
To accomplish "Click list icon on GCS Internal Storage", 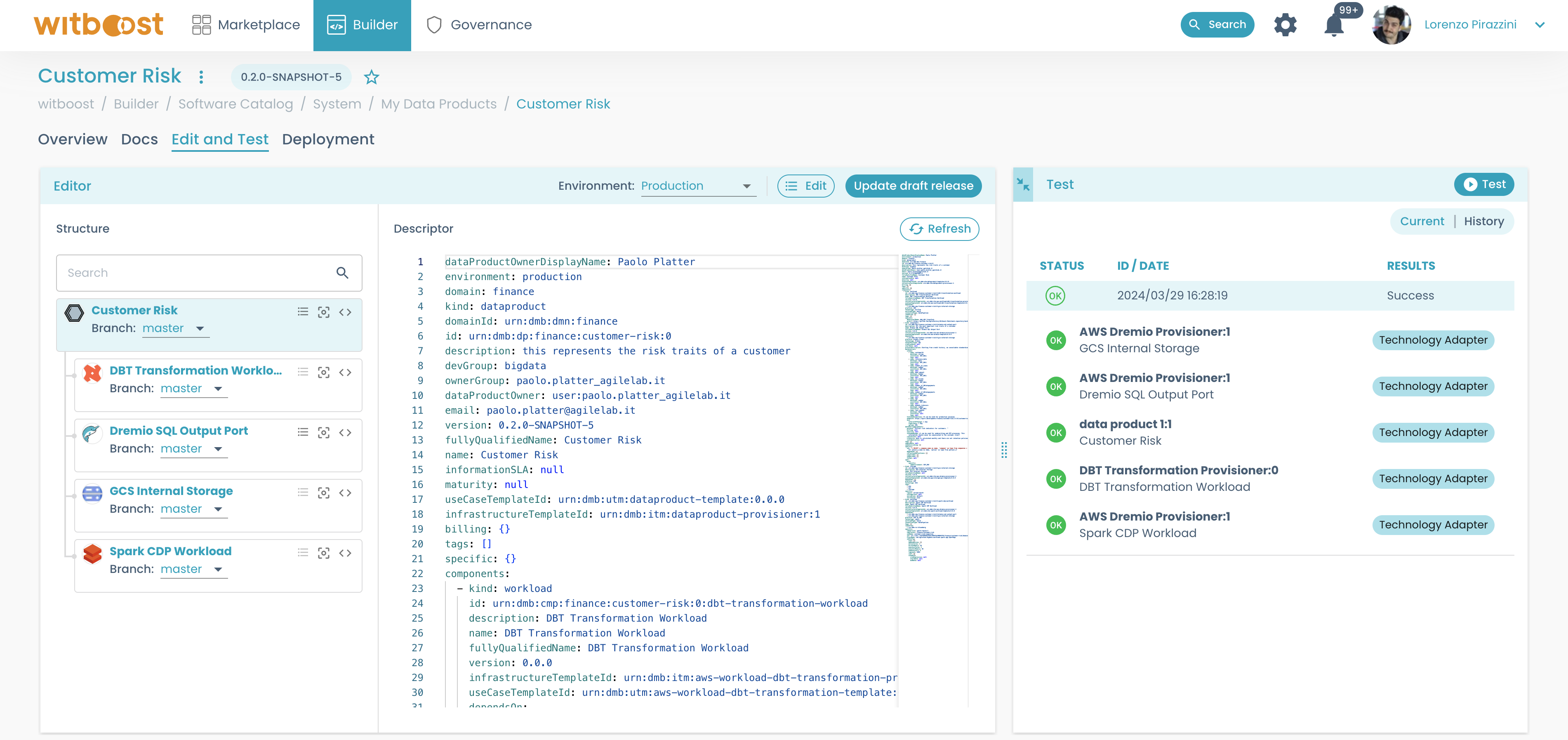I will pyautogui.click(x=303, y=493).
